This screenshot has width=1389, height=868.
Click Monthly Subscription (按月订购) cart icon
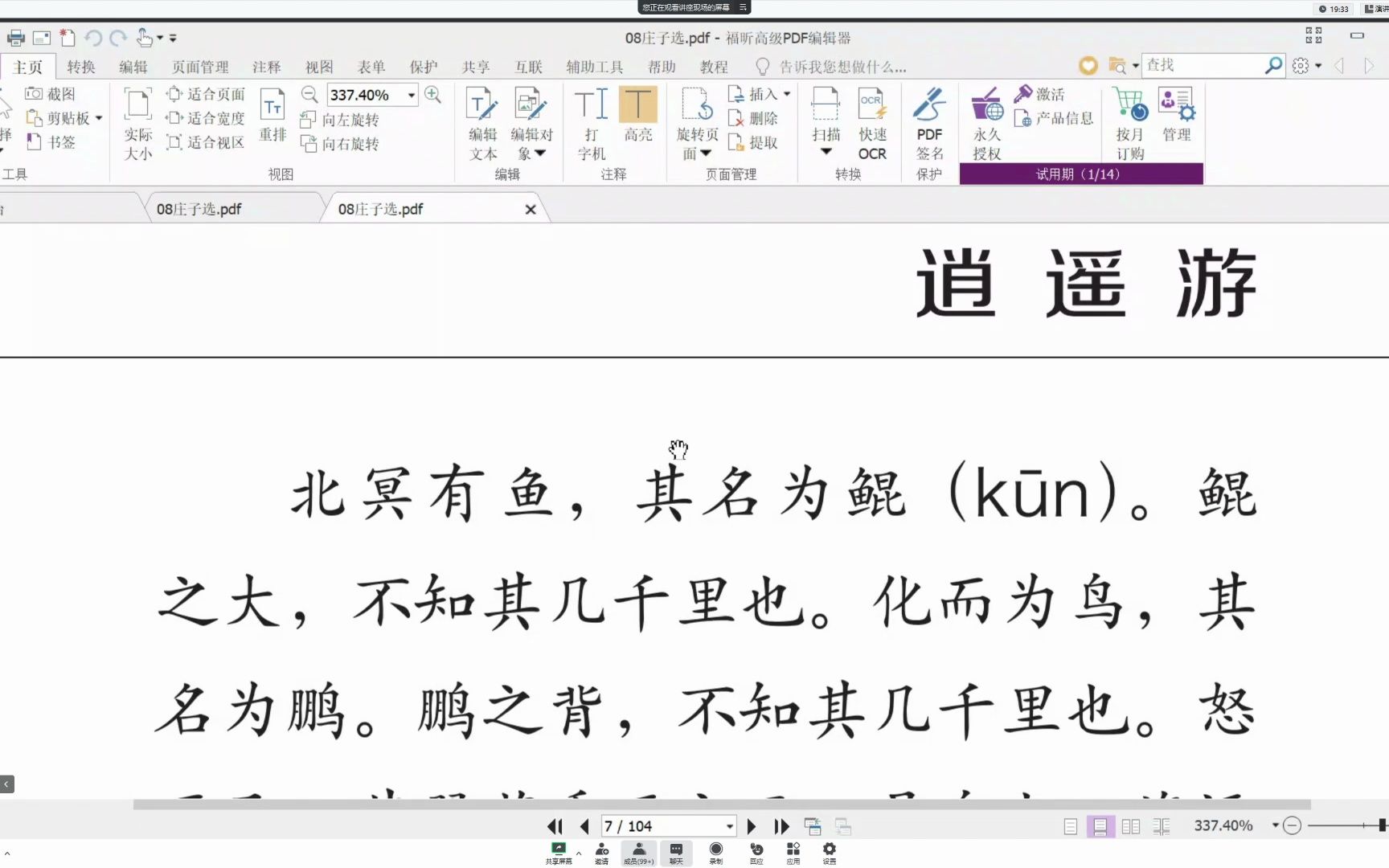[1129, 124]
